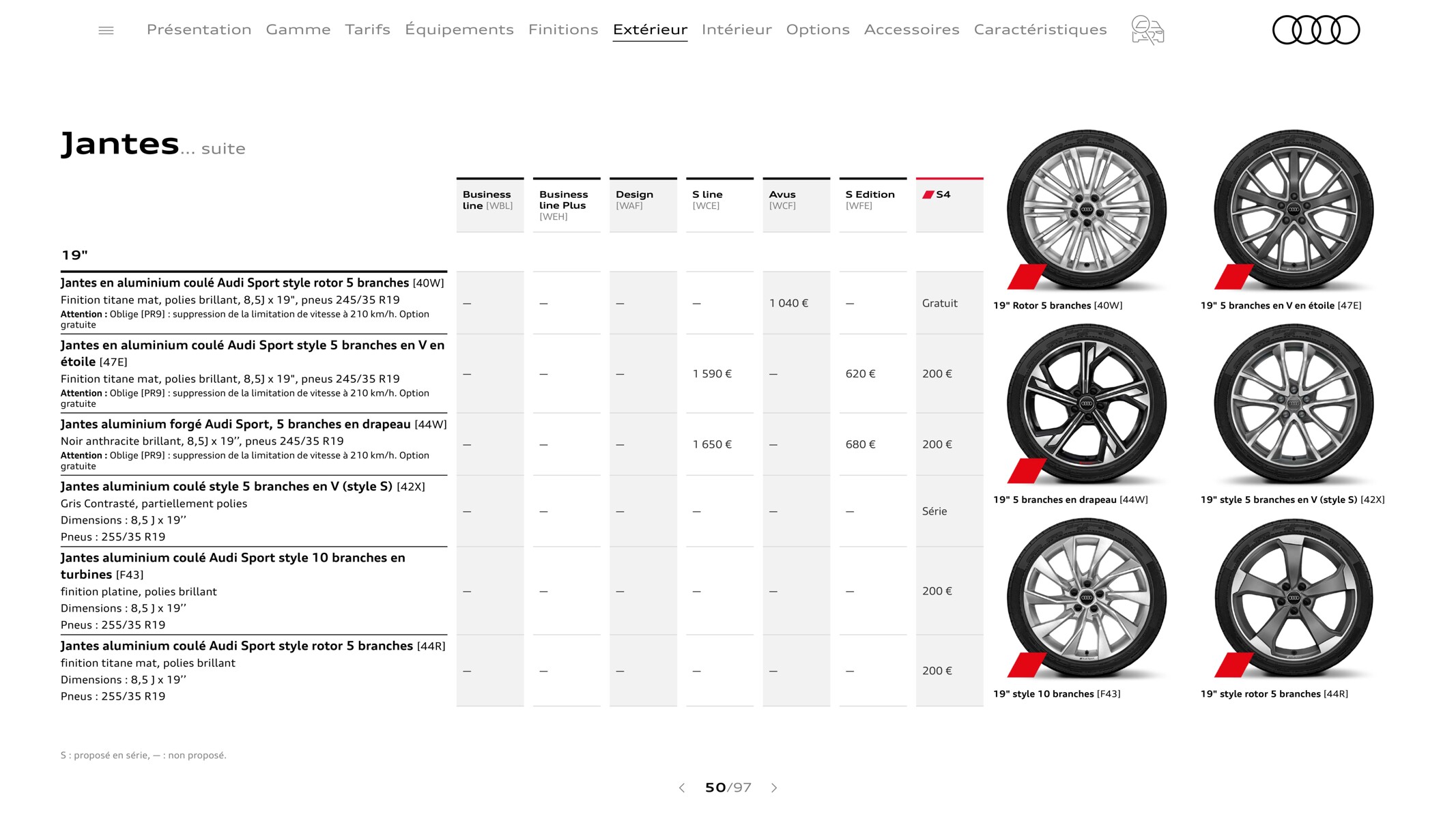Click the footnote about série and non proposé

[x=143, y=755]
